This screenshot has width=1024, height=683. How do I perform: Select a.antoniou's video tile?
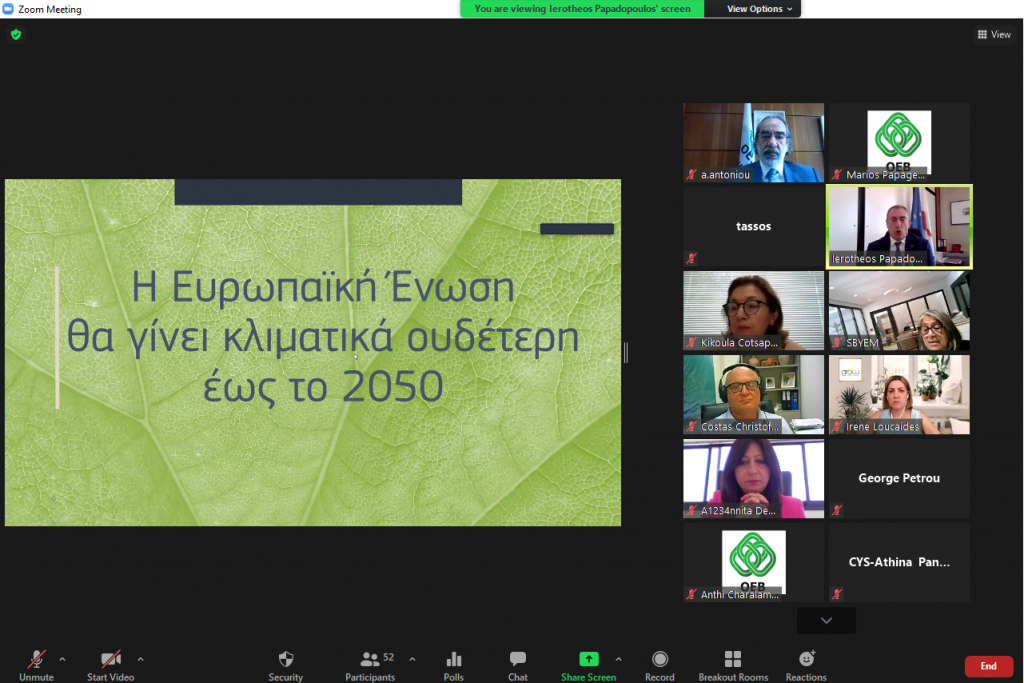(754, 142)
